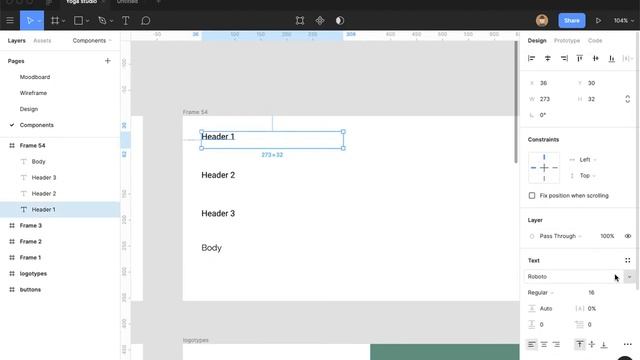The height and width of the screenshot is (360, 640).
Task: Switch to the Design tab
Action: click(x=537, y=40)
